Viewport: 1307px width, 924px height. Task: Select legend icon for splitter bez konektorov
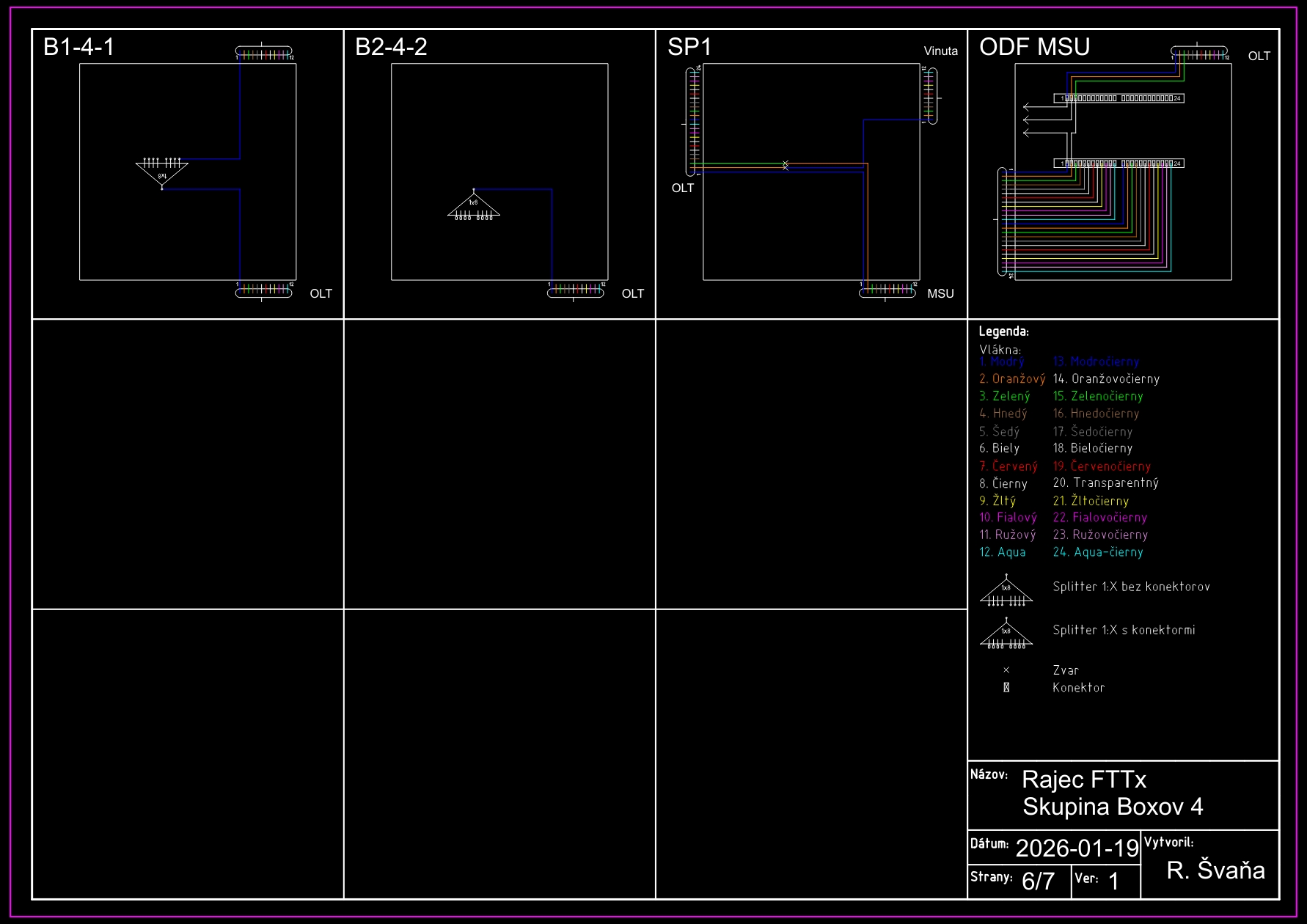click(1006, 592)
